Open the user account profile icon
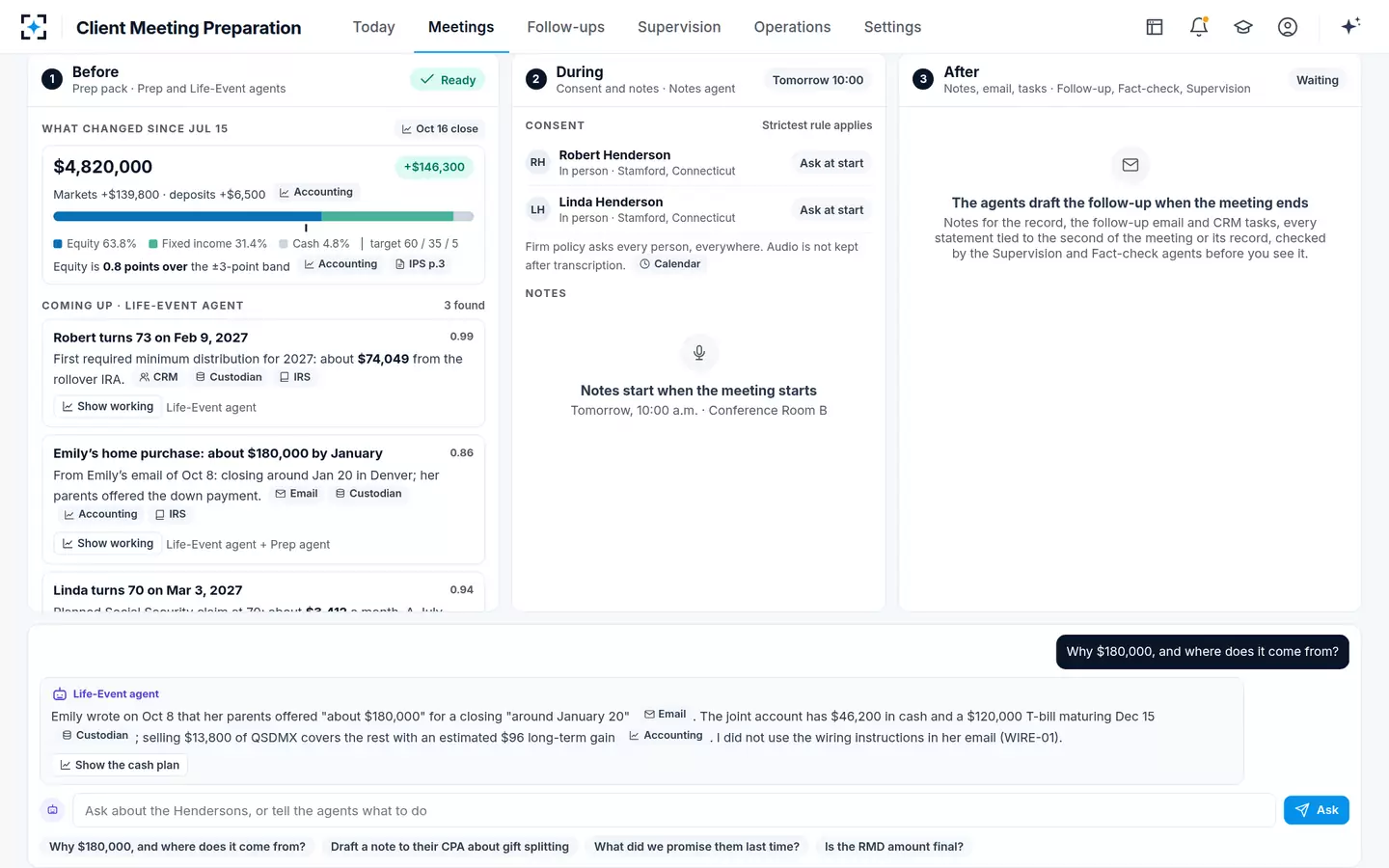Image resolution: width=1389 pixels, height=868 pixels. coord(1288,27)
